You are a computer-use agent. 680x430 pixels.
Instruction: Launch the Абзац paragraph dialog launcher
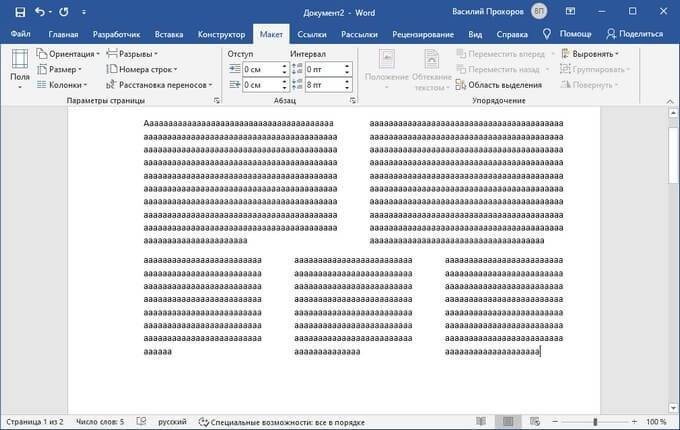[x=353, y=101]
